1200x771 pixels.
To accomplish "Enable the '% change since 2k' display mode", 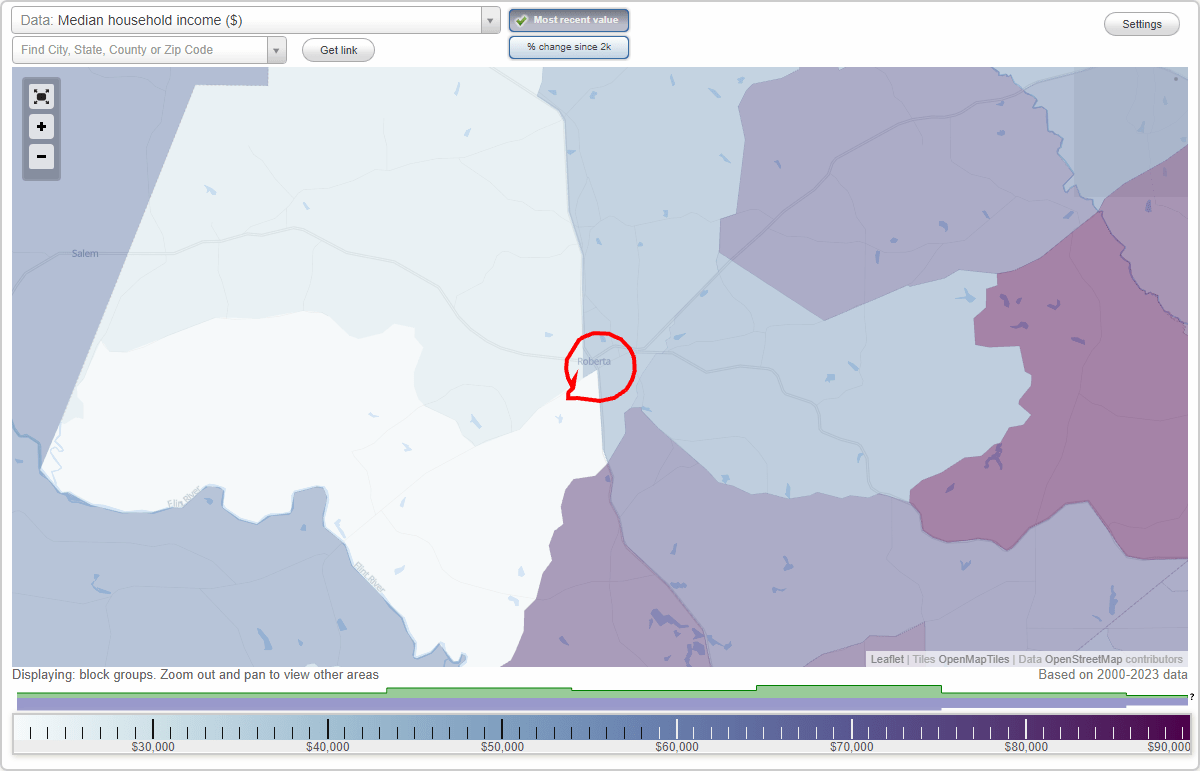I will point(568,46).
